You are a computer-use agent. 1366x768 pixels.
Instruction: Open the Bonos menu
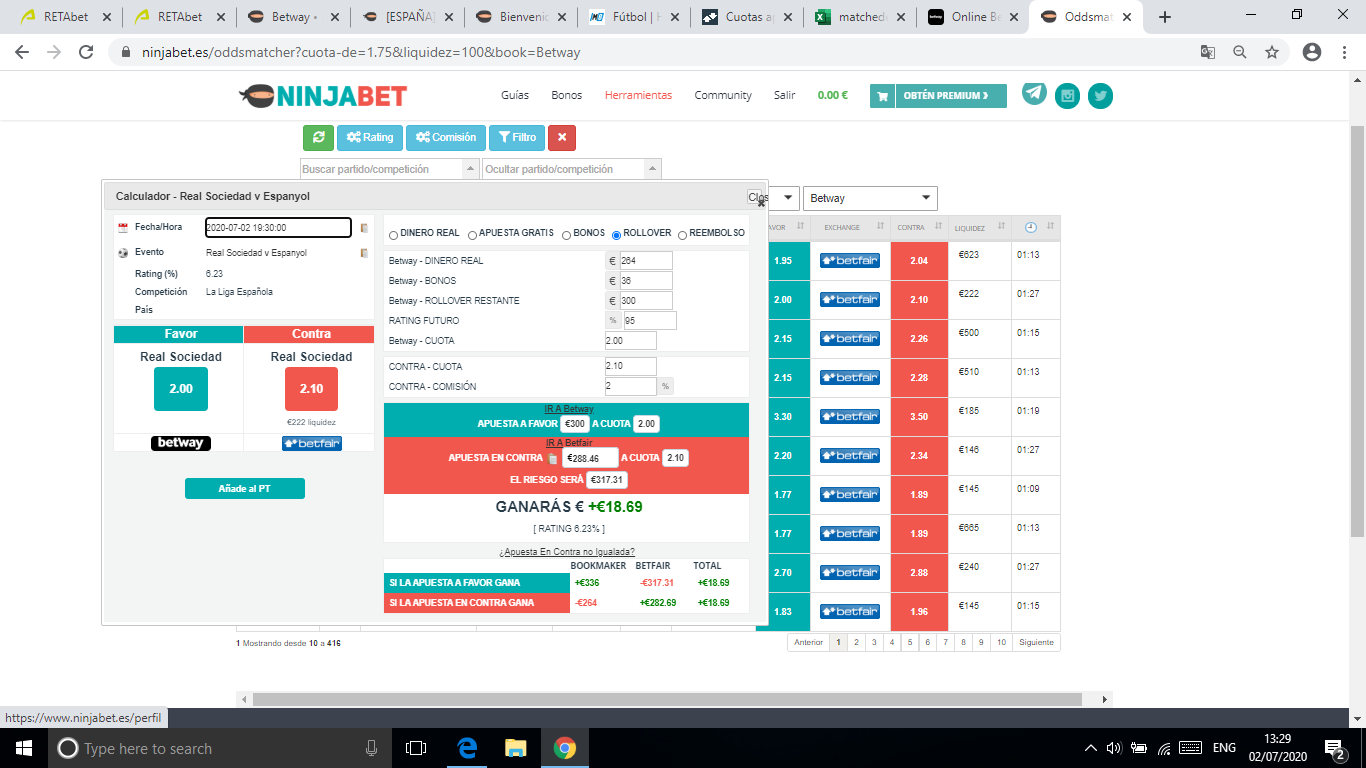(x=566, y=95)
